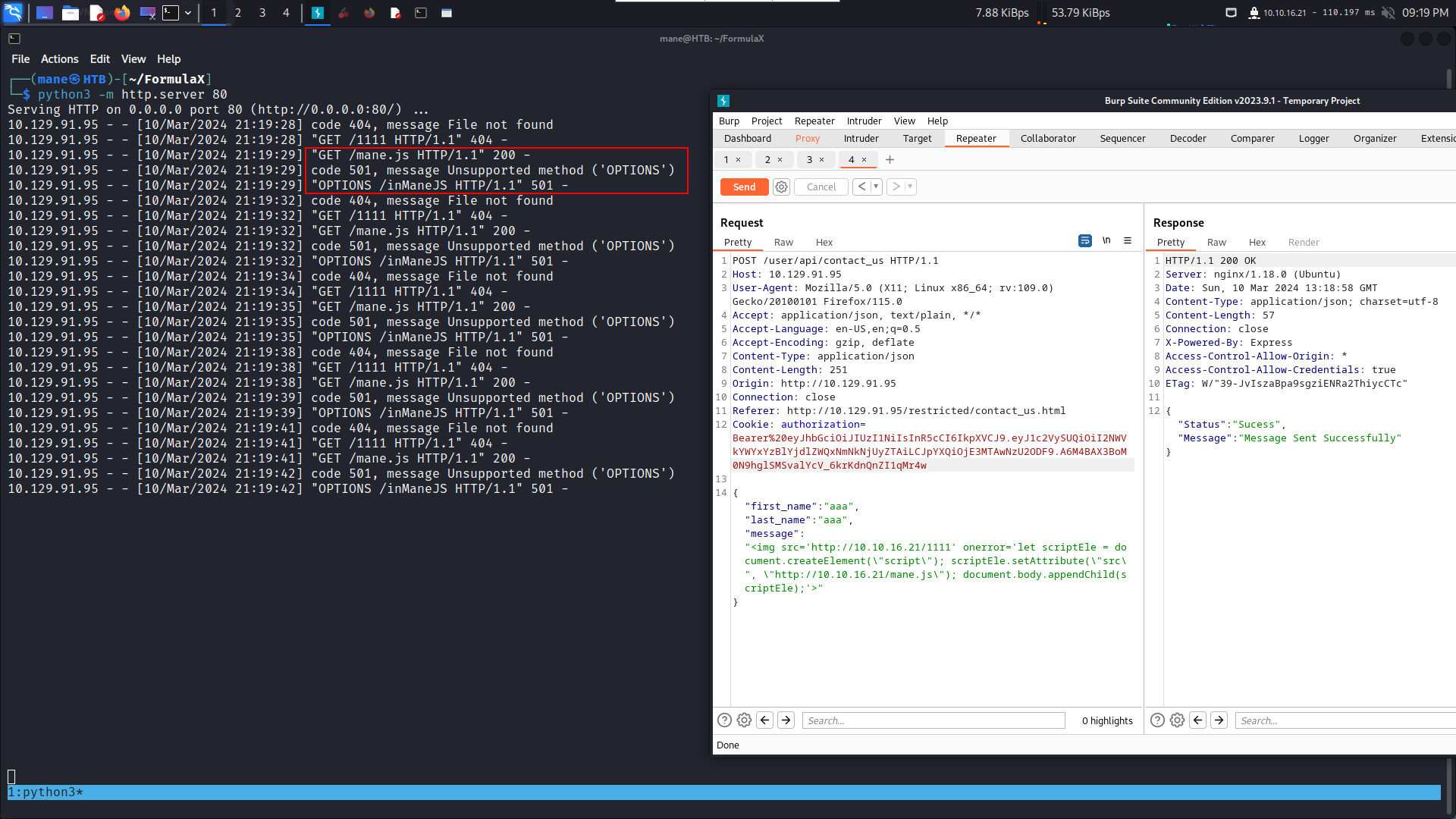
Task: Go to previous Response search match
Action: (1198, 720)
